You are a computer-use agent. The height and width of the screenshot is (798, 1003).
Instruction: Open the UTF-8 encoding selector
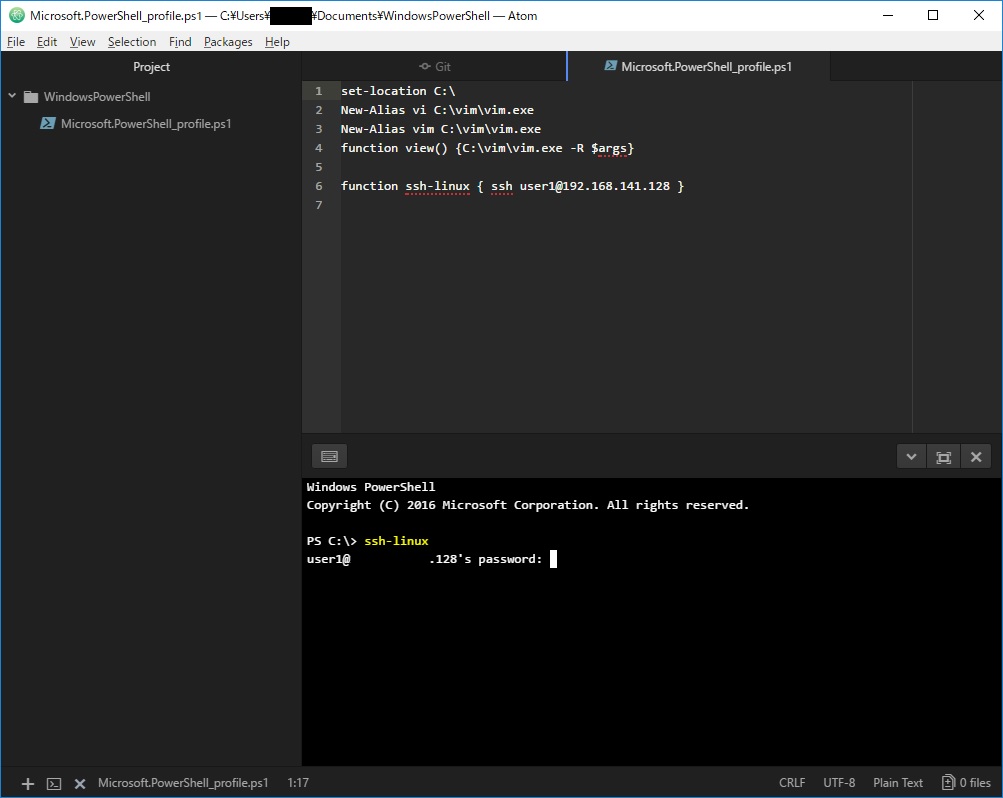[x=839, y=783]
